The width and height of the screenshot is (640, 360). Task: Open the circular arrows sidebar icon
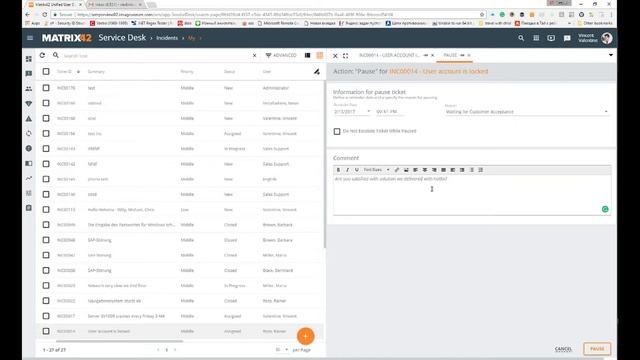coord(29,133)
